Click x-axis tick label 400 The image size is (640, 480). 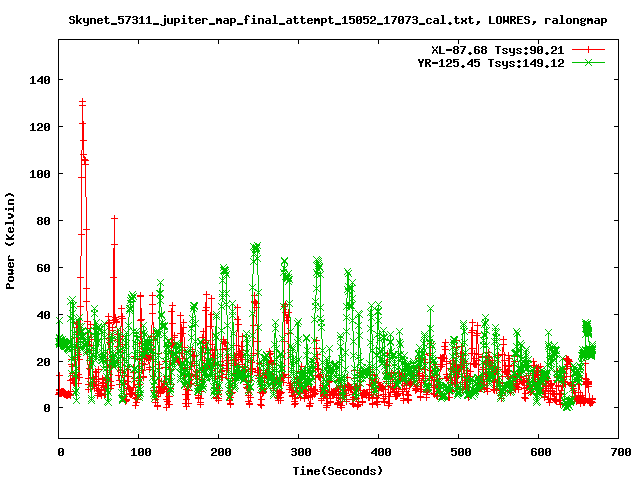point(380,452)
